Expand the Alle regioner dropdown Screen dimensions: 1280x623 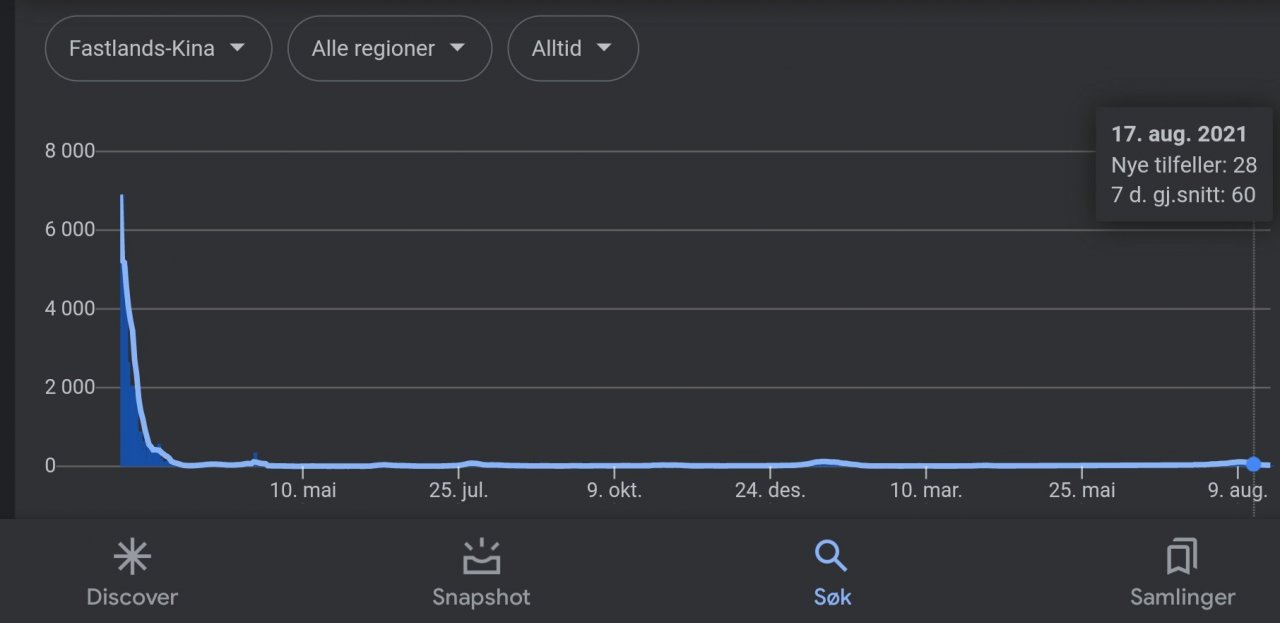(x=389, y=48)
